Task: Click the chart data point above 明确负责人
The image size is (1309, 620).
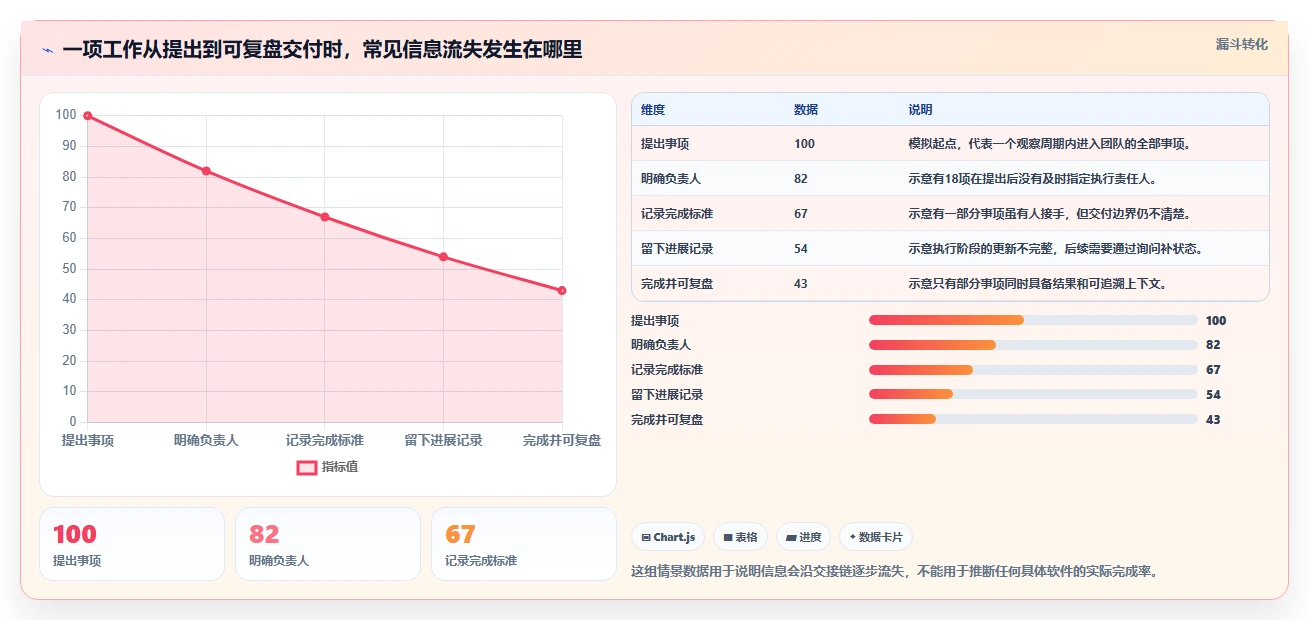Action: tap(206, 171)
